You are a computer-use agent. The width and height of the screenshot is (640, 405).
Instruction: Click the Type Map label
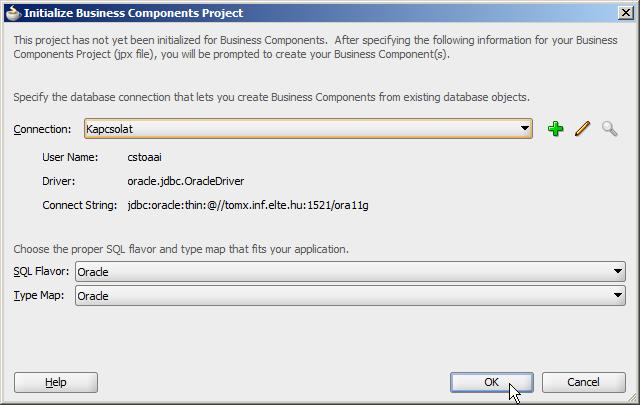pos(39,295)
